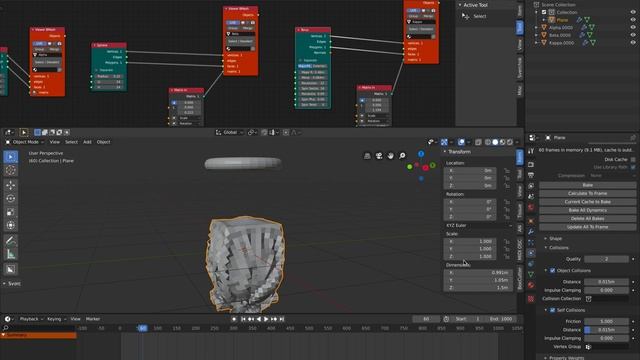Click the Update All To Frame button
This screenshot has width=640, height=360.
tap(587, 227)
